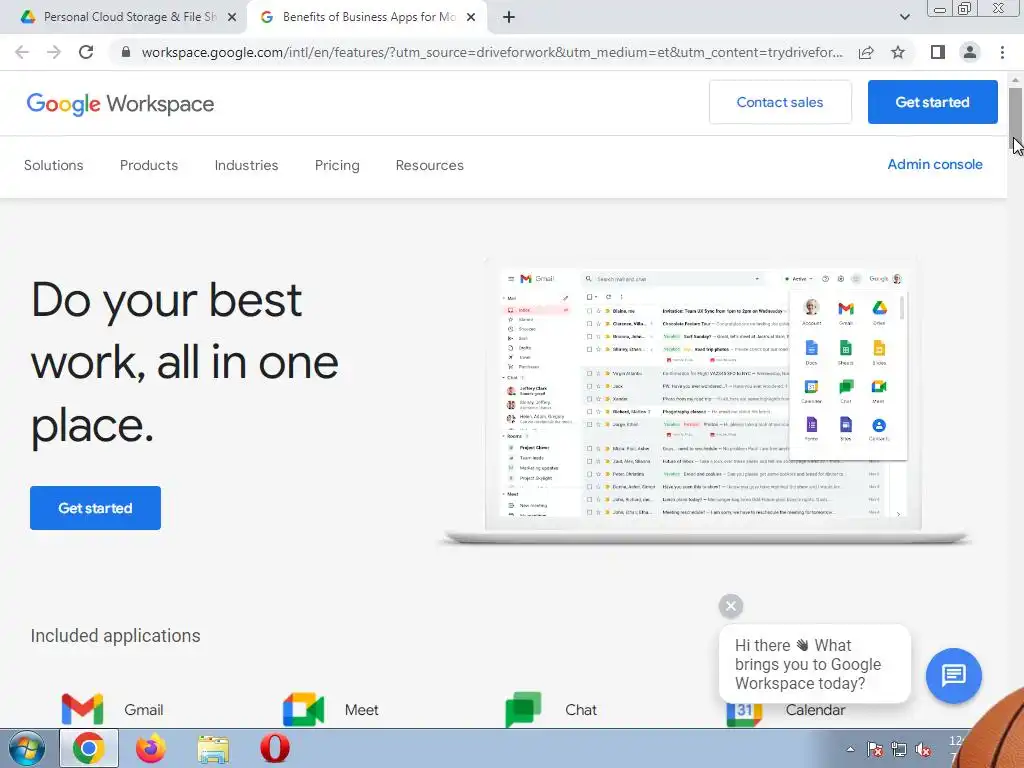Launch Opera from the taskbar
The height and width of the screenshot is (768, 1024).
(x=275, y=748)
